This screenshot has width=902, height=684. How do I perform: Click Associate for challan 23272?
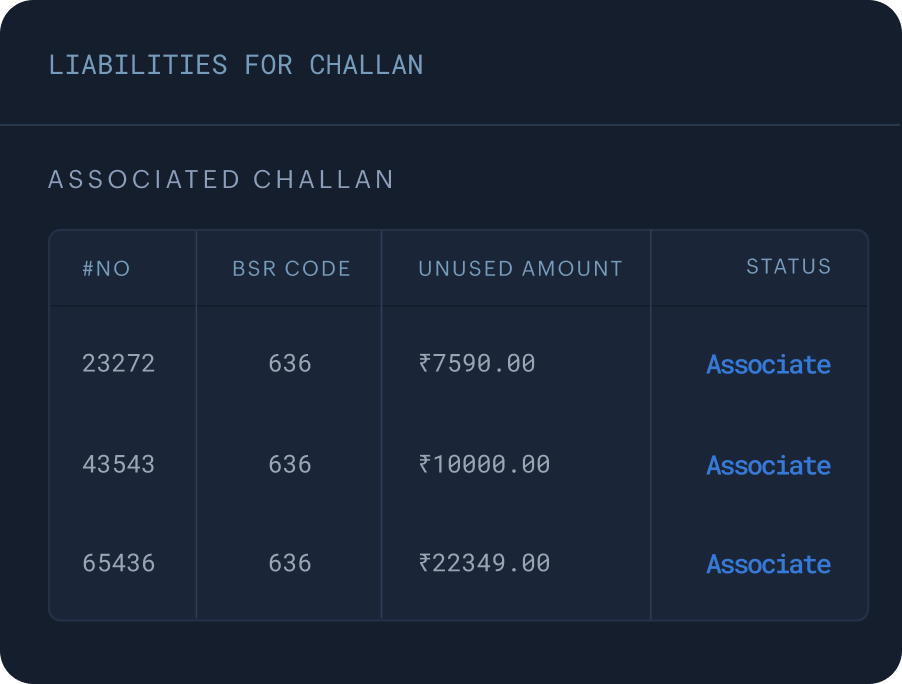pyautogui.click(x=768, y=364)
